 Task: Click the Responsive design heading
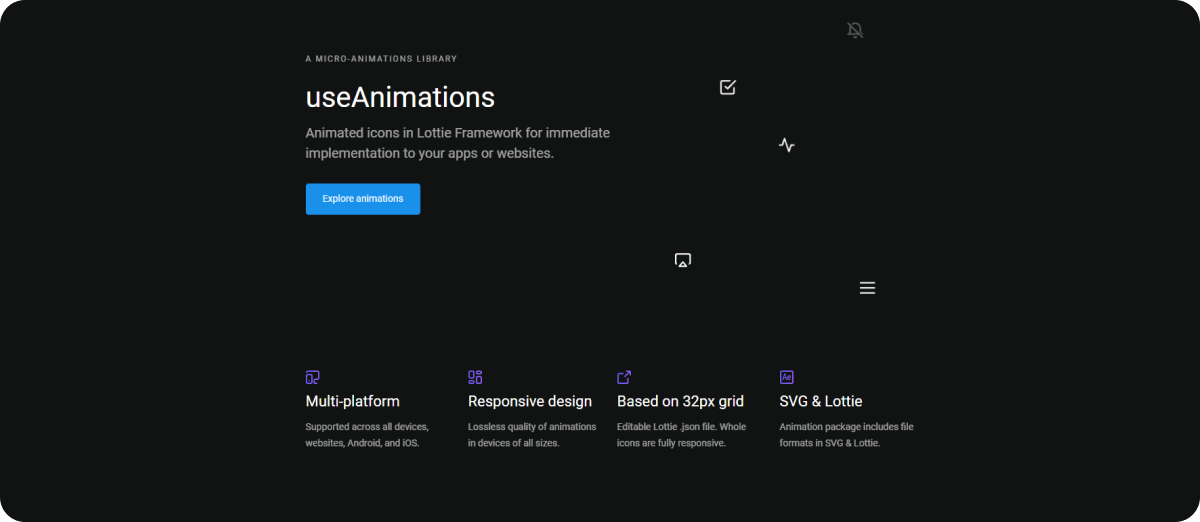(x=530, y=401)
